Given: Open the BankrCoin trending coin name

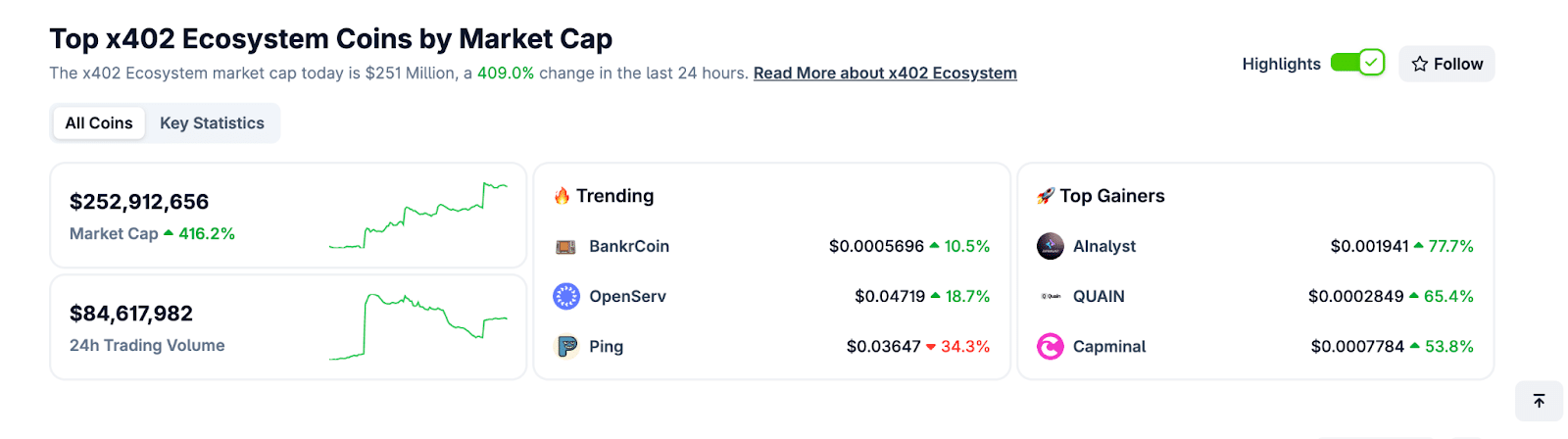Looking at the screenshot, I should [x=629, y=247].
